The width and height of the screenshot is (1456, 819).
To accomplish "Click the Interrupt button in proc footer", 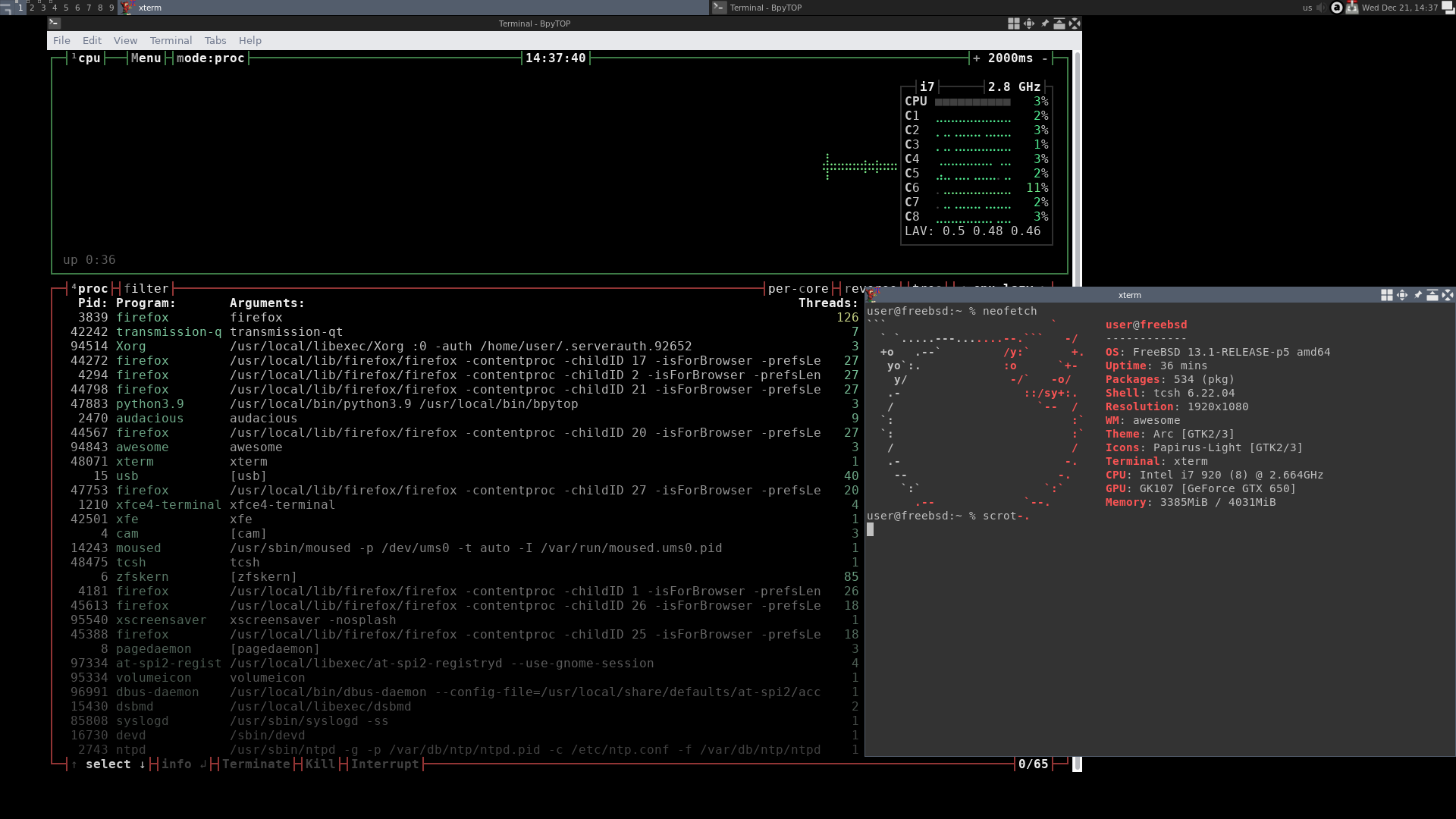I will coord(384,764).
